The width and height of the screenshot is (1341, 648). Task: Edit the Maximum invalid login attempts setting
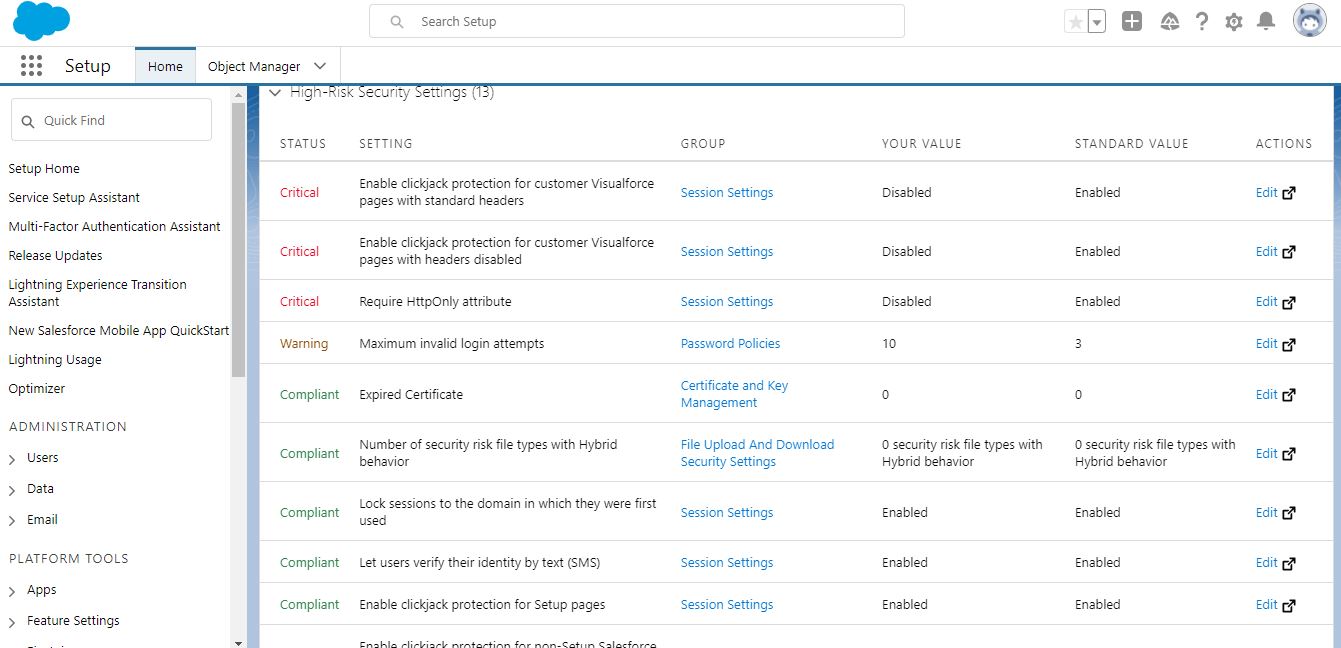1266,343
